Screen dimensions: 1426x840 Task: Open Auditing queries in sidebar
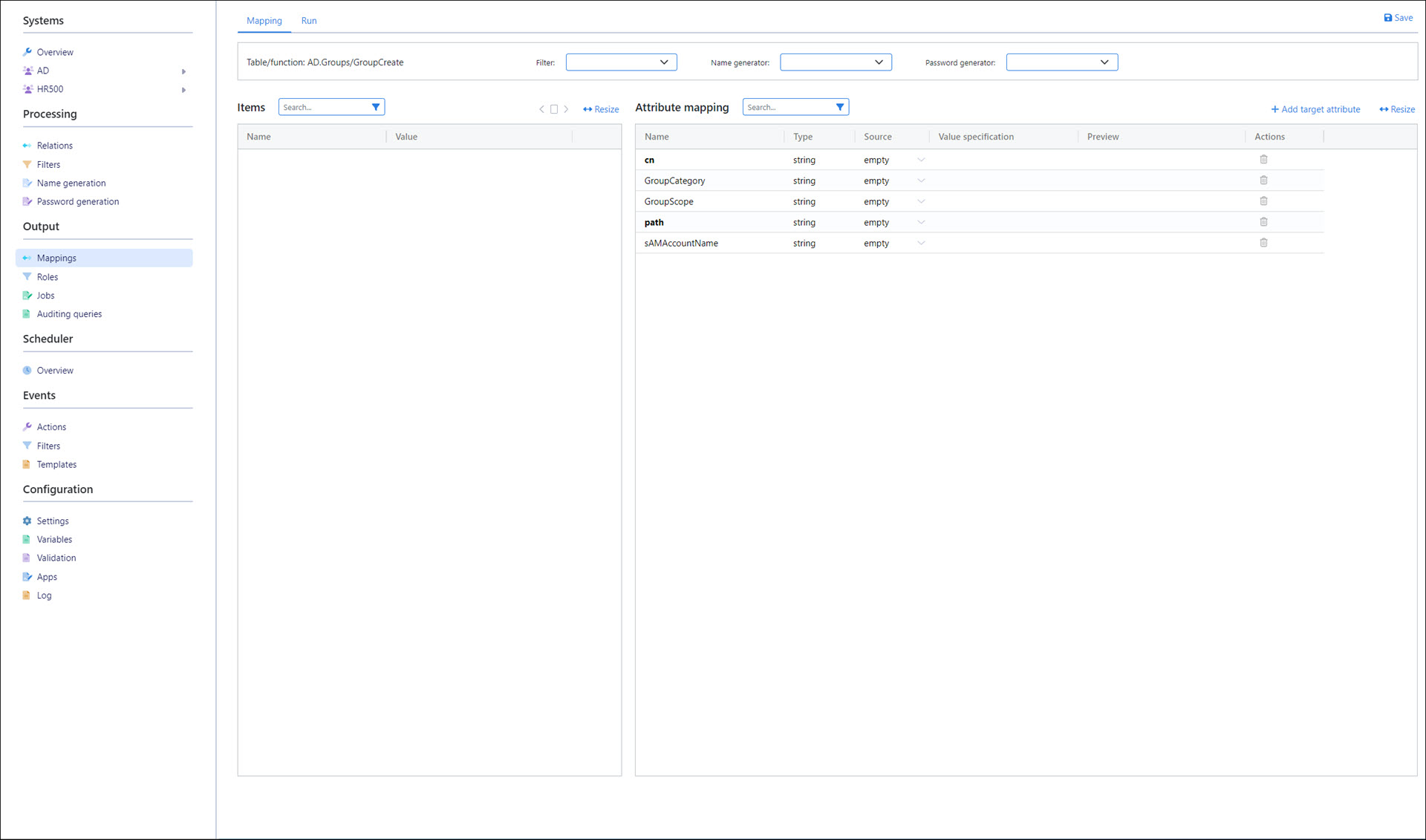coord(69,314)
